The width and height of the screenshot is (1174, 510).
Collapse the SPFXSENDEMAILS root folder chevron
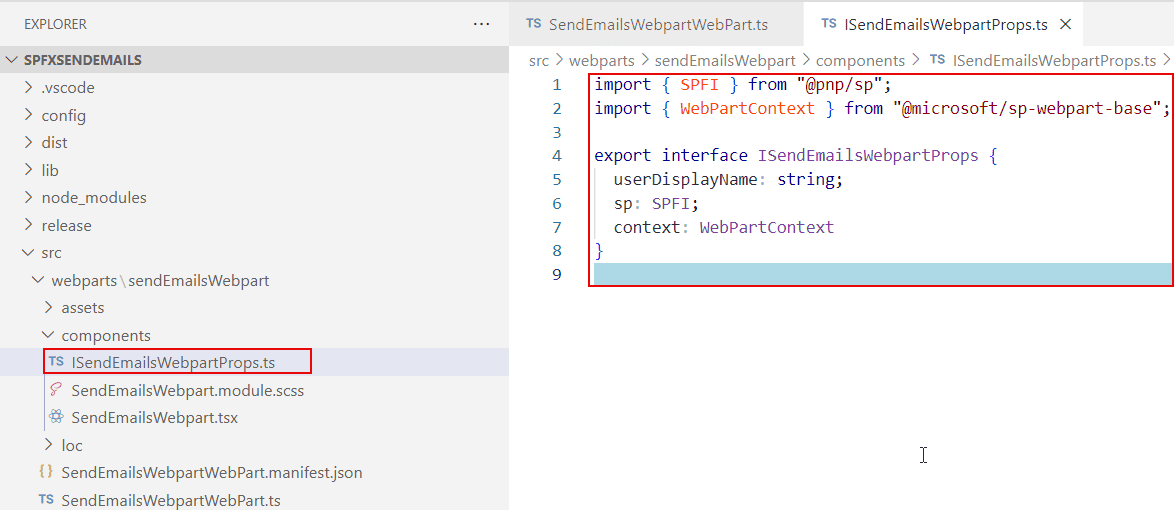[13, 60]
